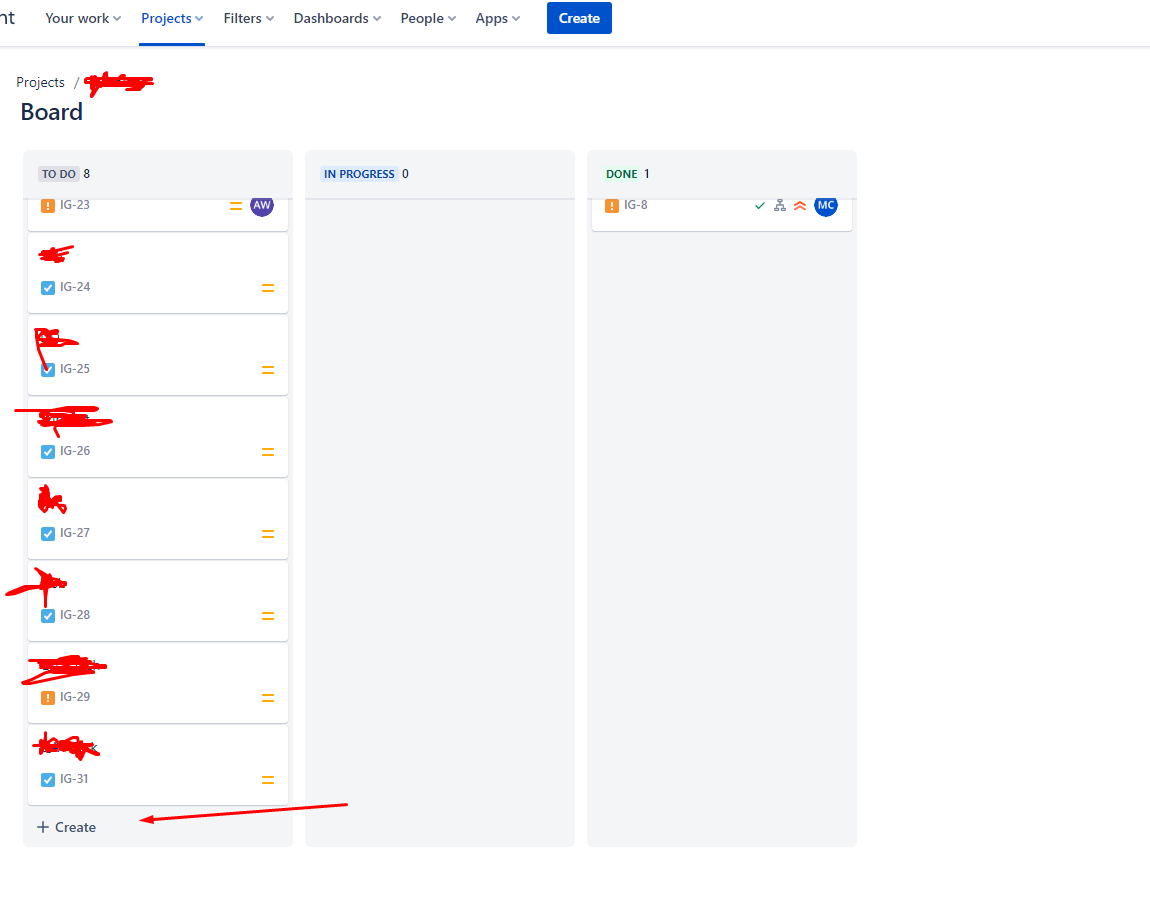This screenshot has height=897, width=1150.
Task: Open issue key IG-8 in Done column
Action: tap(636, 205)
